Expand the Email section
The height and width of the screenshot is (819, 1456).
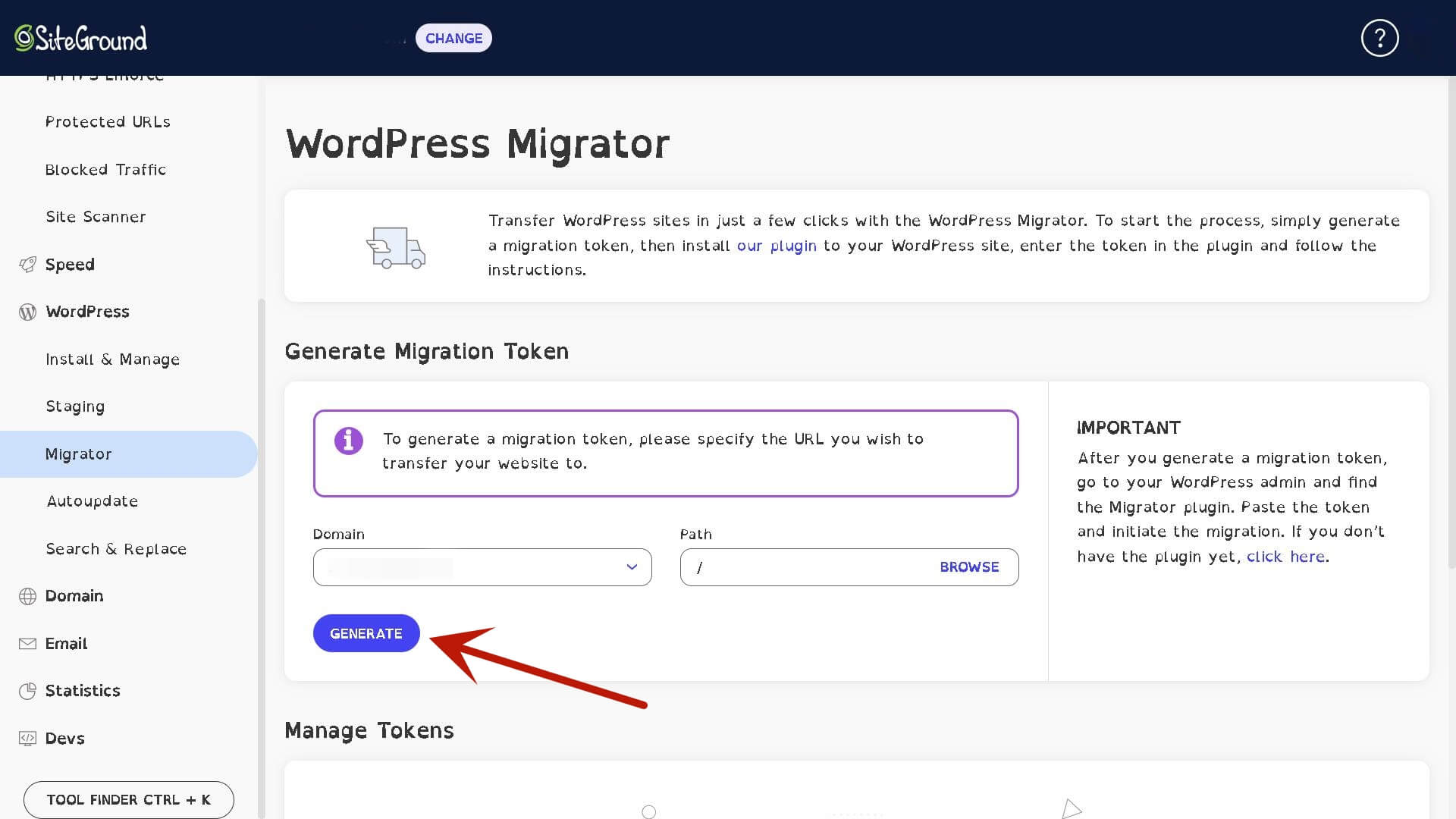(x=66, y=644)
